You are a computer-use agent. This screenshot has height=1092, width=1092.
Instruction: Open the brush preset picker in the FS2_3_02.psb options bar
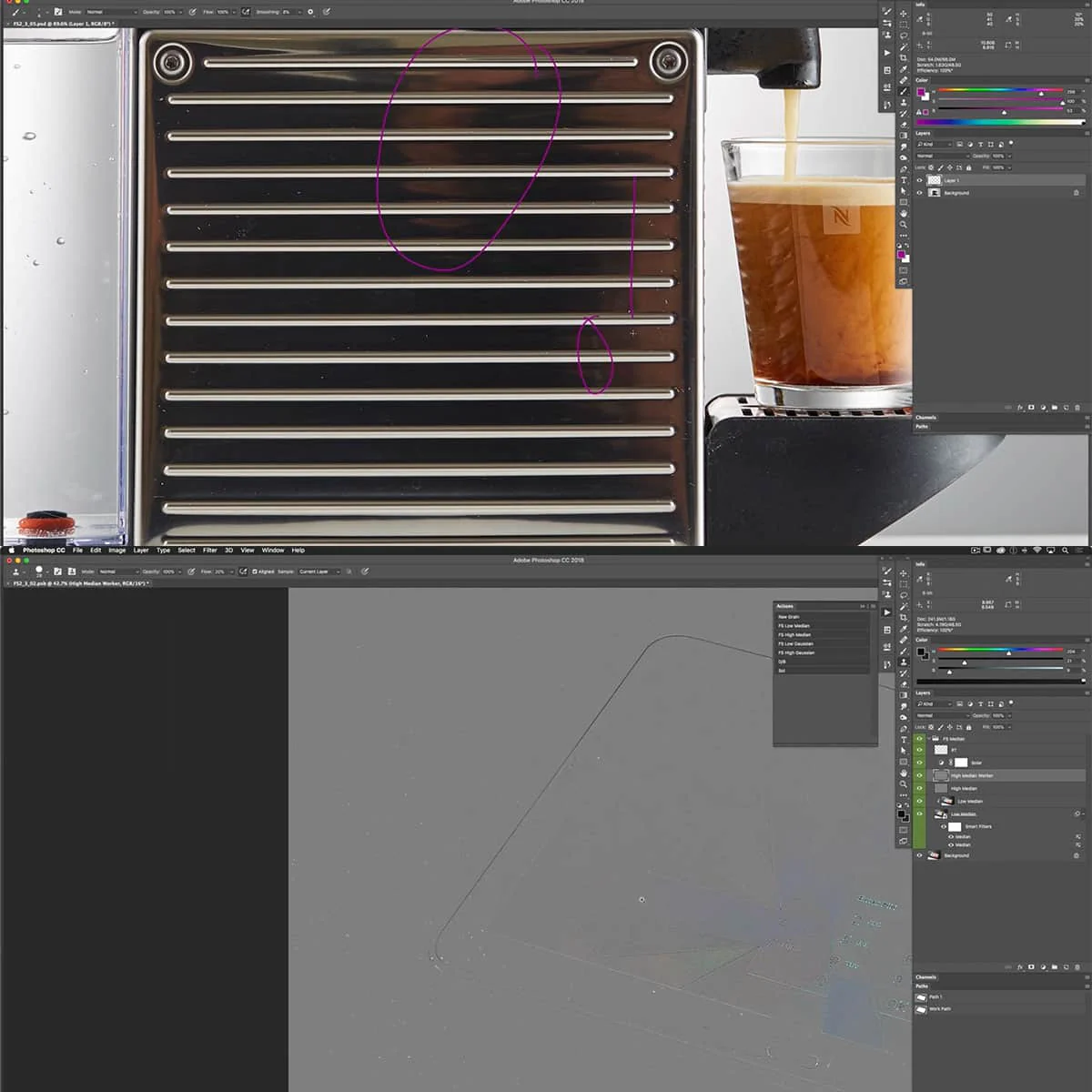click(x=41, y=571)
